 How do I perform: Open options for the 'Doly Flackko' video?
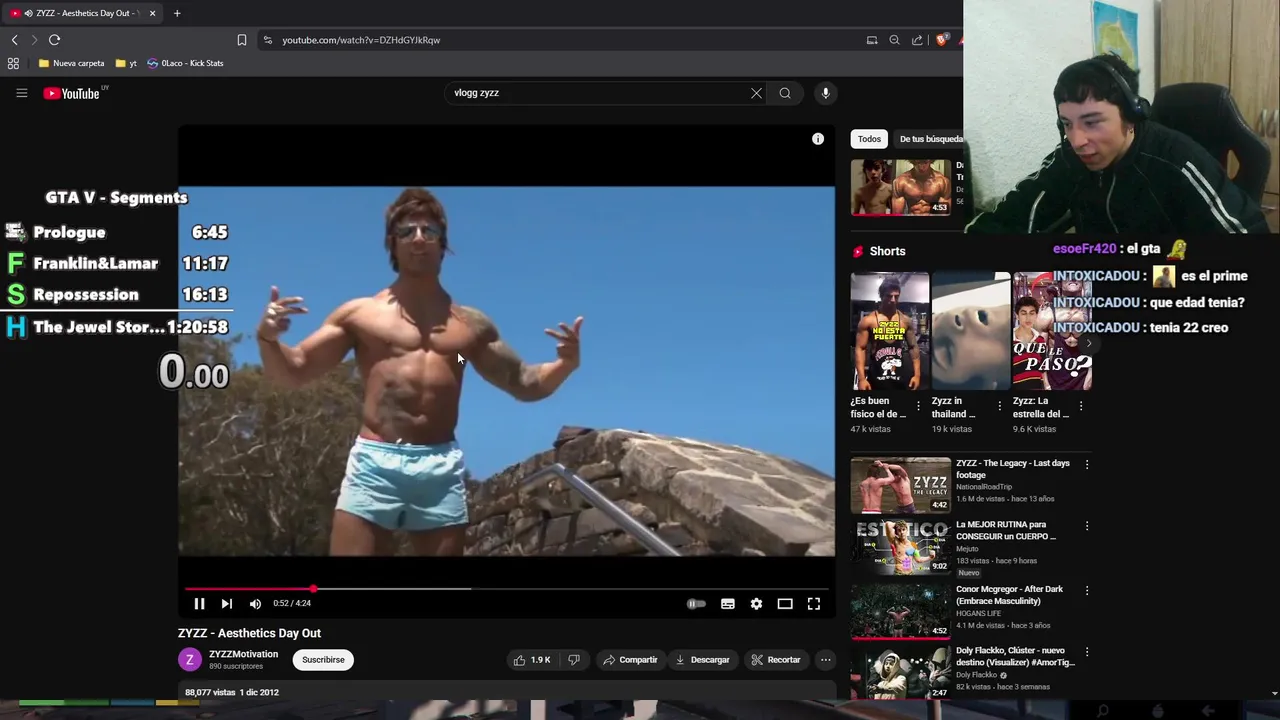pyautogui.click(x=1087, y=651)
